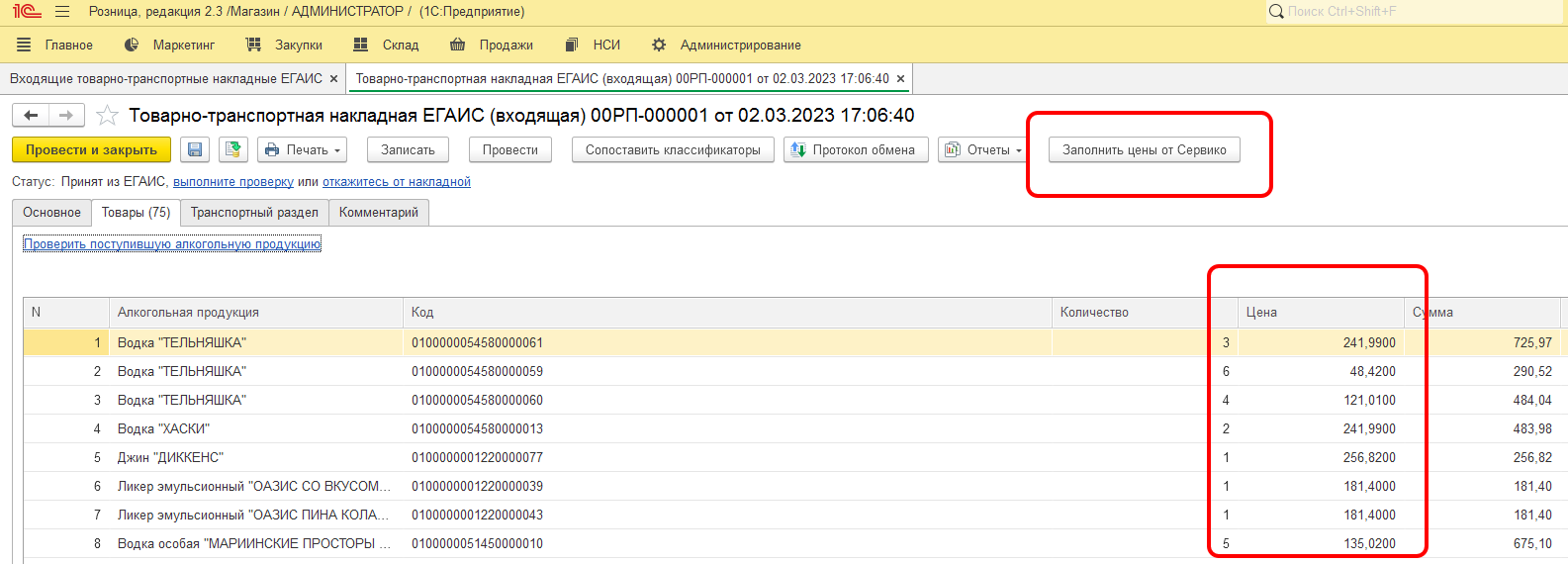Sort by the Алкогольная продукция column header

256,313
